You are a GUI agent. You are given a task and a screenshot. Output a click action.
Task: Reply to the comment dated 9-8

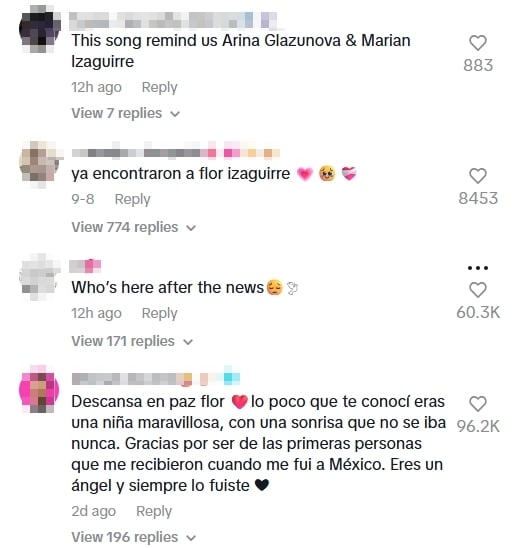(132, 199)
